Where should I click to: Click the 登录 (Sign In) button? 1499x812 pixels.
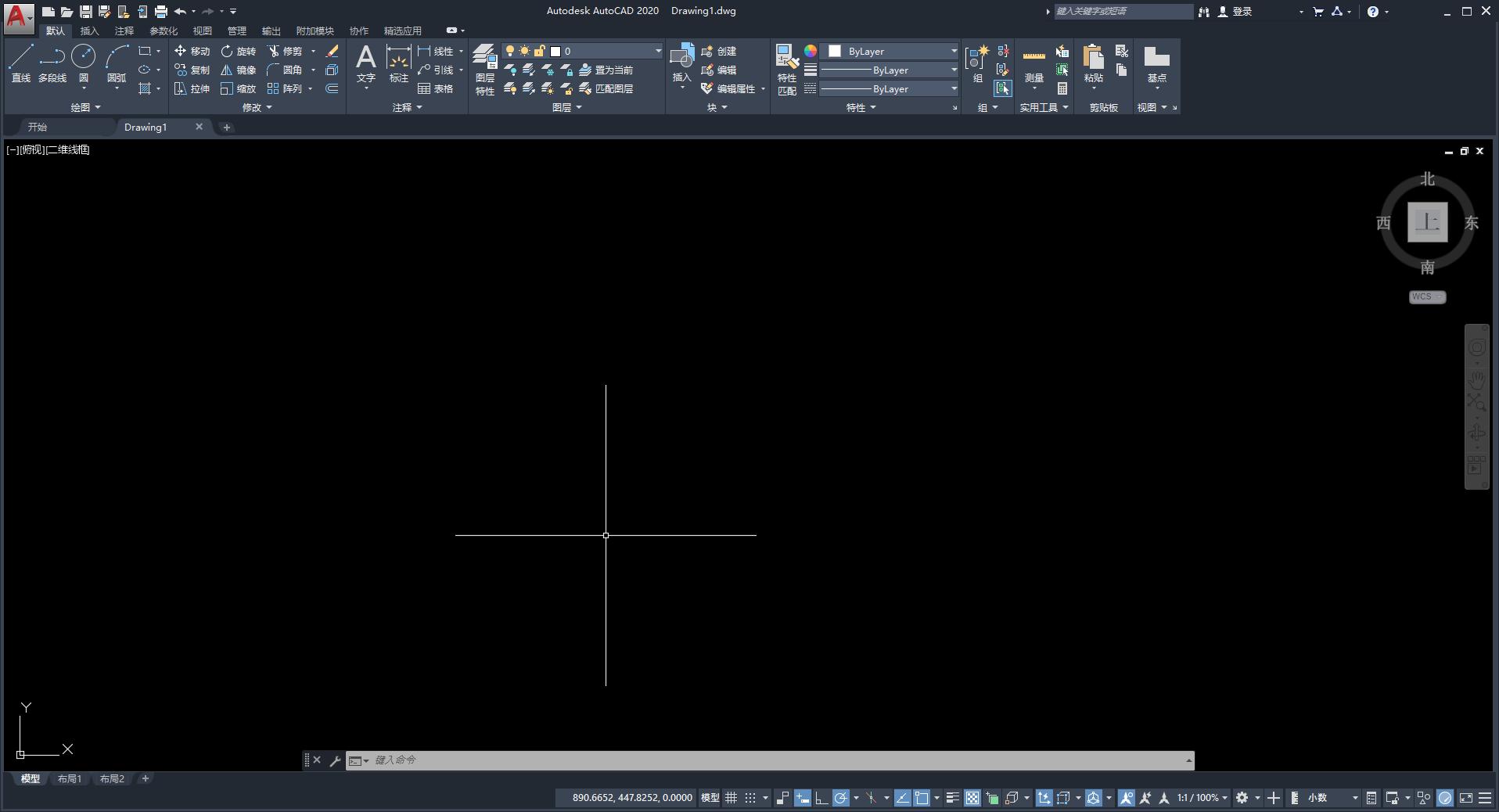[1235, 12]
